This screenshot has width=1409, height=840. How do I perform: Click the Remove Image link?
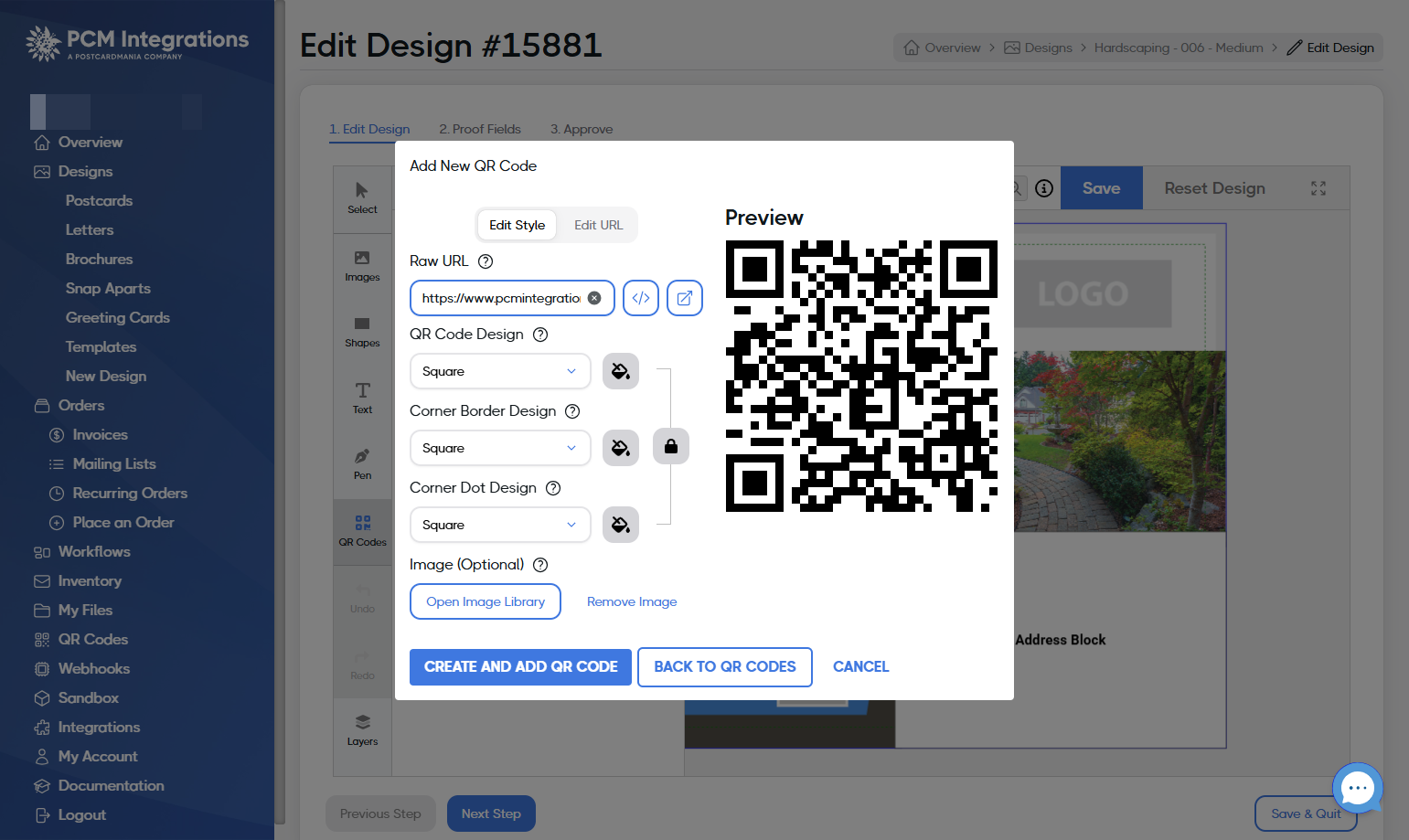(x=632, y=601)
